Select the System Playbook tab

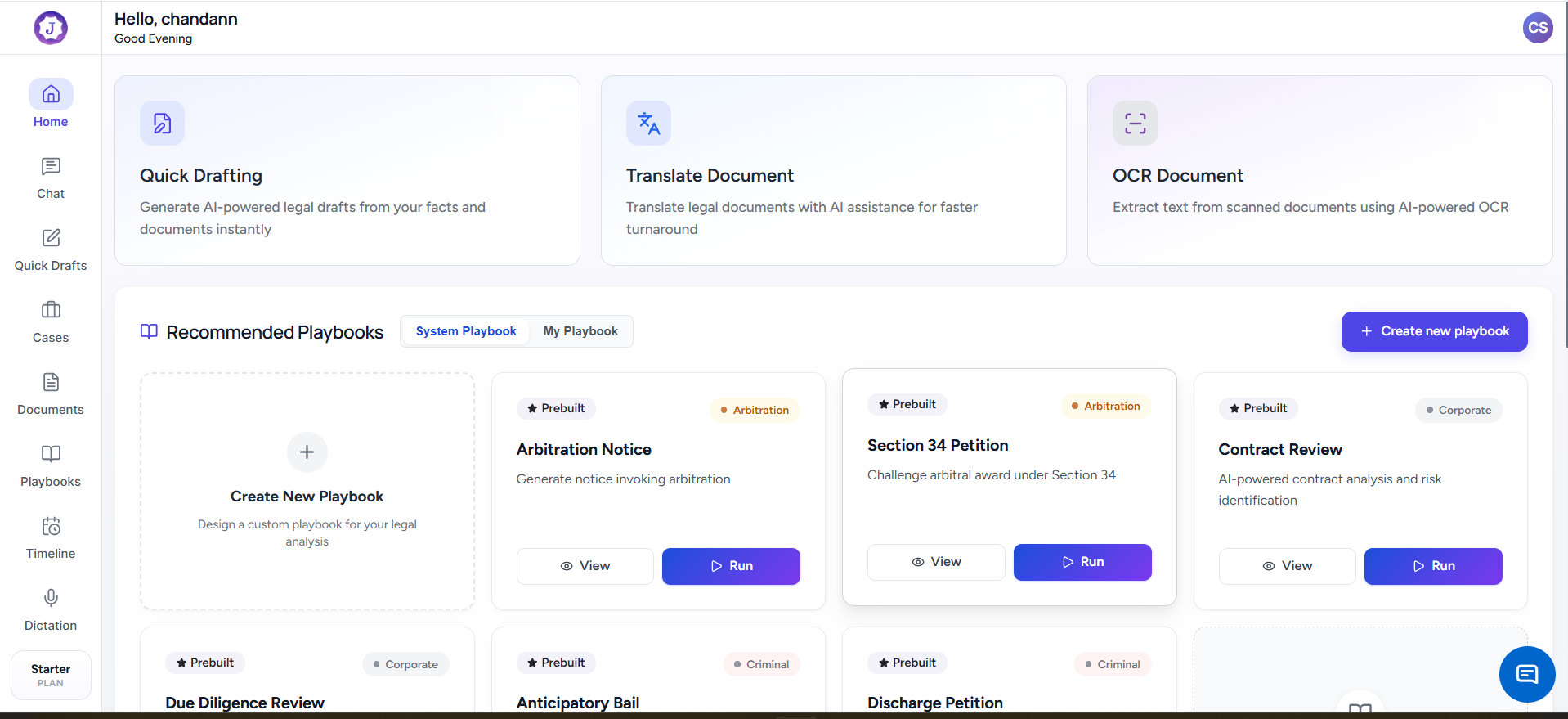click(466, 331)
